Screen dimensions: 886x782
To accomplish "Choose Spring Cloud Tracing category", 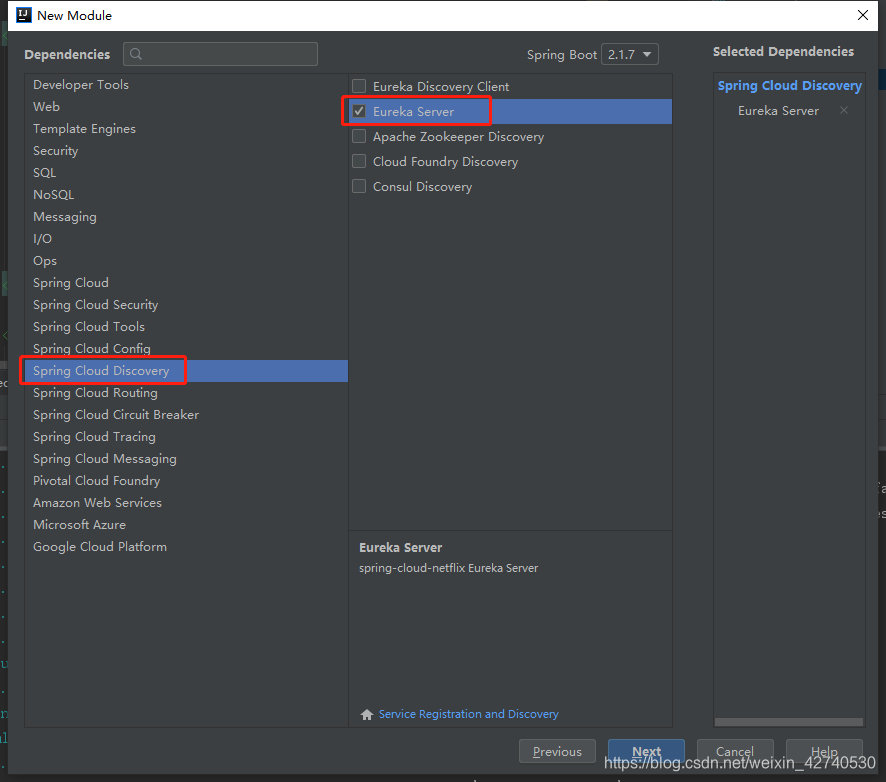I will pos(186,437).
